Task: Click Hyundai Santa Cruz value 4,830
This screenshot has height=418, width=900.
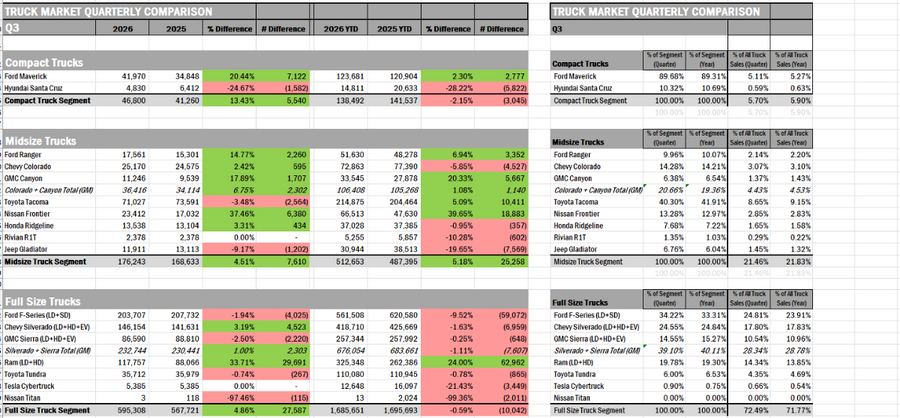Action: [122, 88]
